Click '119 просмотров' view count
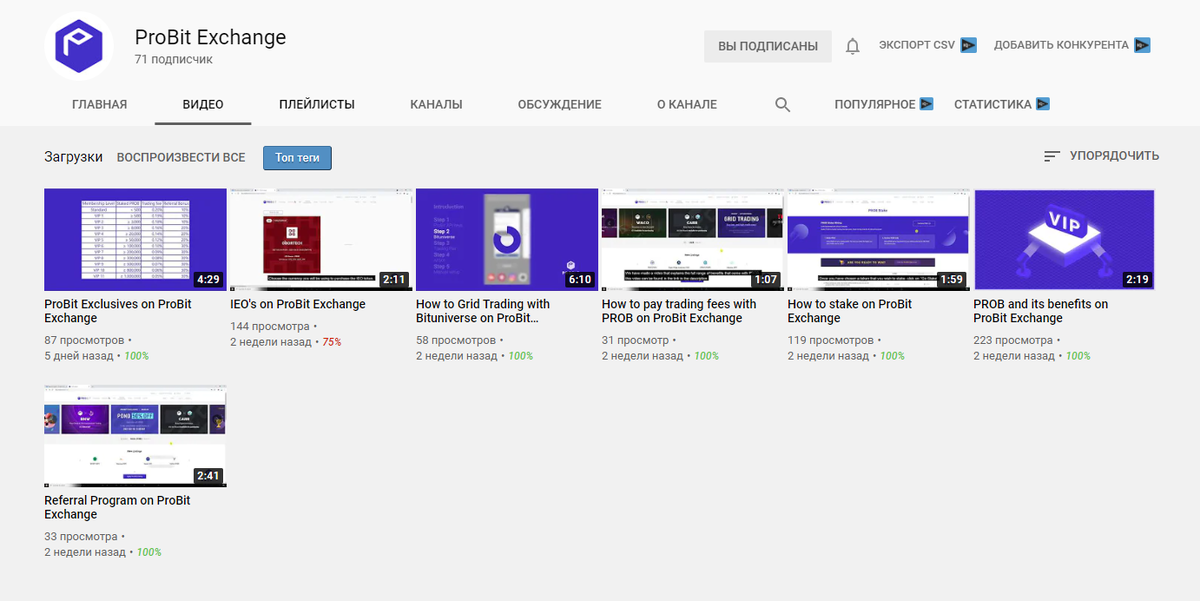The width and height of the screenshot is (1200, 601). [830, 341]
